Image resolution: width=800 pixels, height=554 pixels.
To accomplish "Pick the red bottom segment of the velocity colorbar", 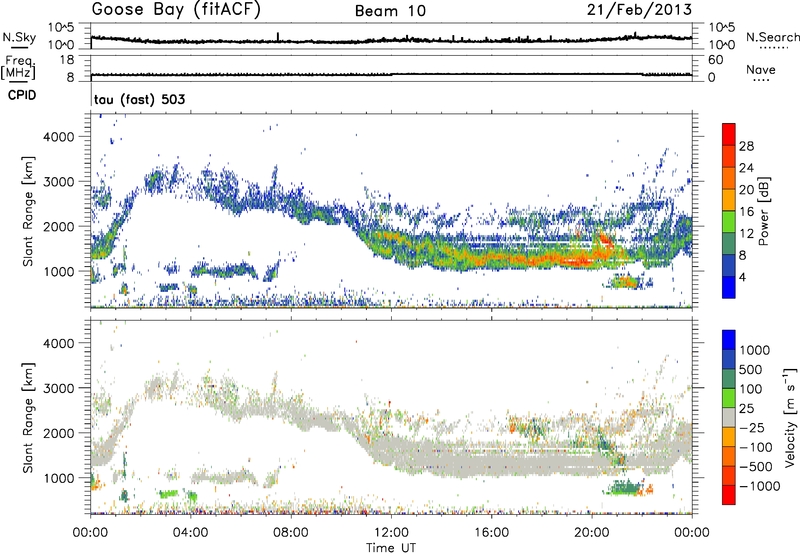I will pos(729,495).
